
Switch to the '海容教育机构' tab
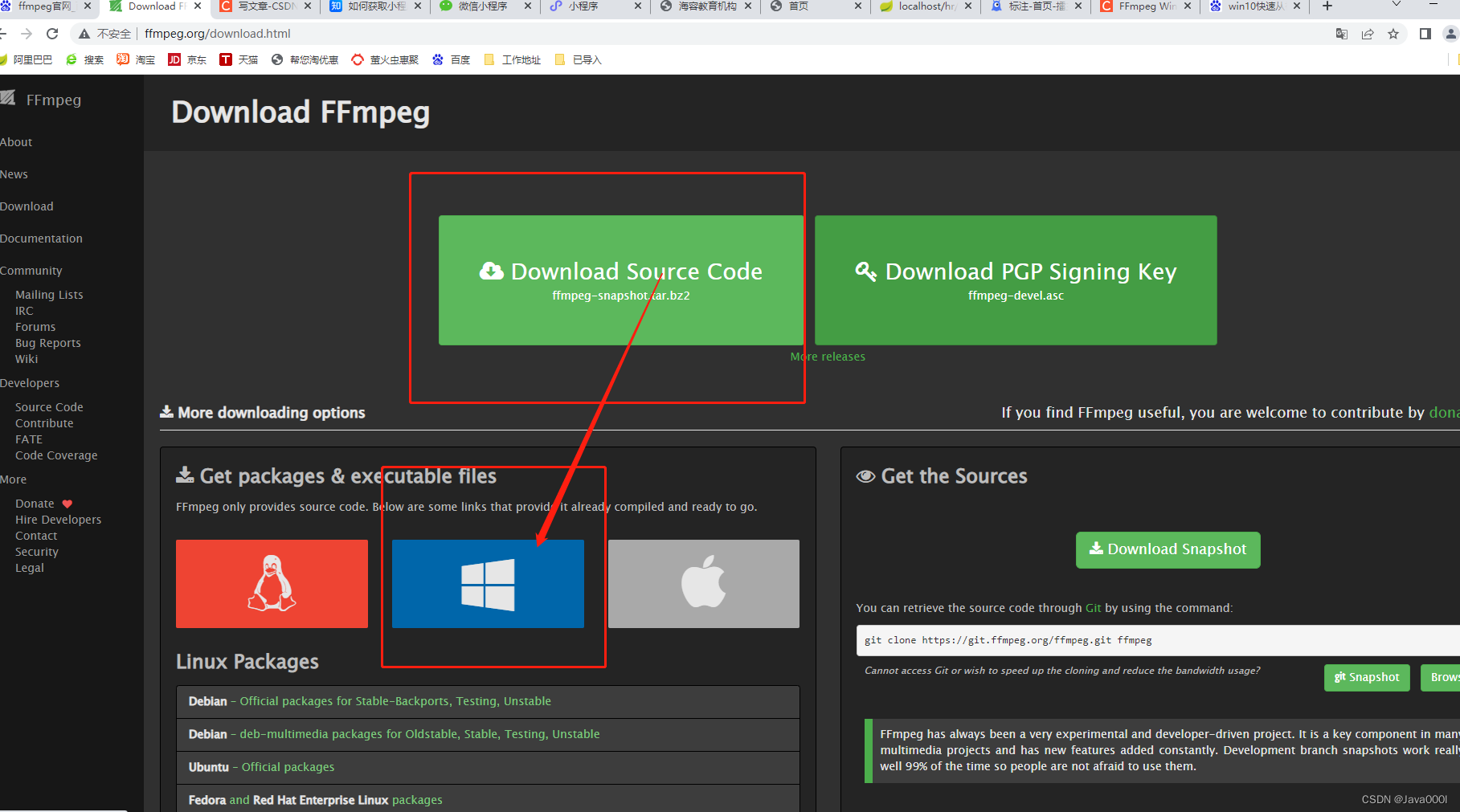point(706,6)
